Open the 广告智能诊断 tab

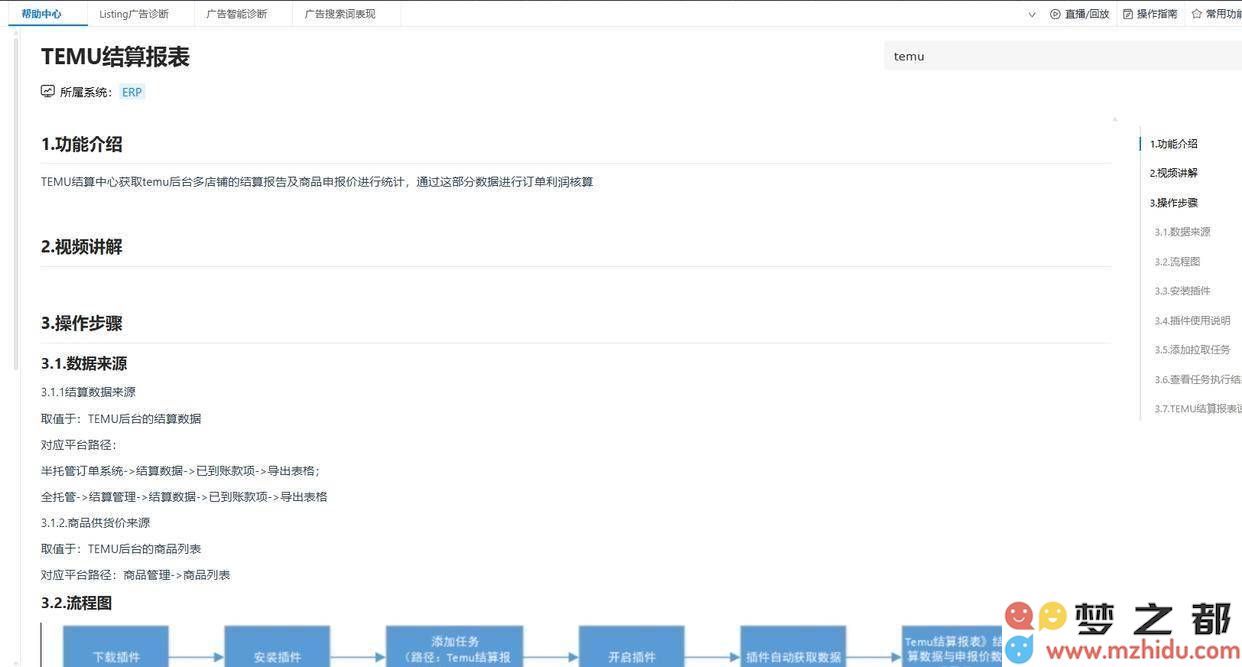click(236, 14)
